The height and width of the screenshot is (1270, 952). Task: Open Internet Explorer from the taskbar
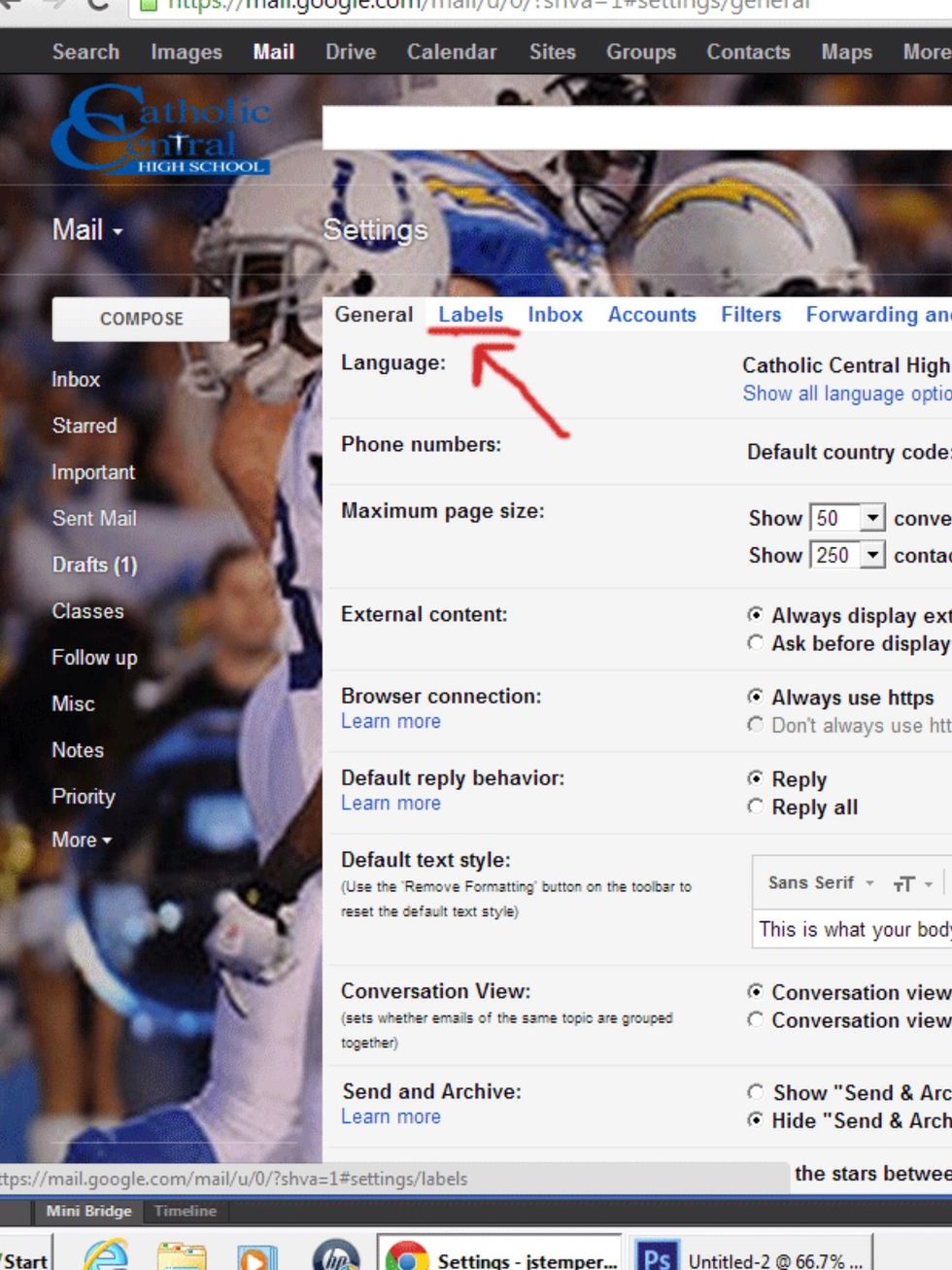pyautogui.click(x=106, y=1256)
